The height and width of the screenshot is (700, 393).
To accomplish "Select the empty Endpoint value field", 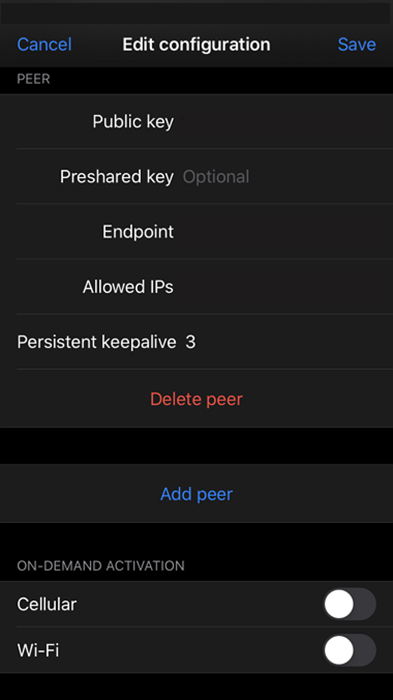I will click(x=286, y=232).
